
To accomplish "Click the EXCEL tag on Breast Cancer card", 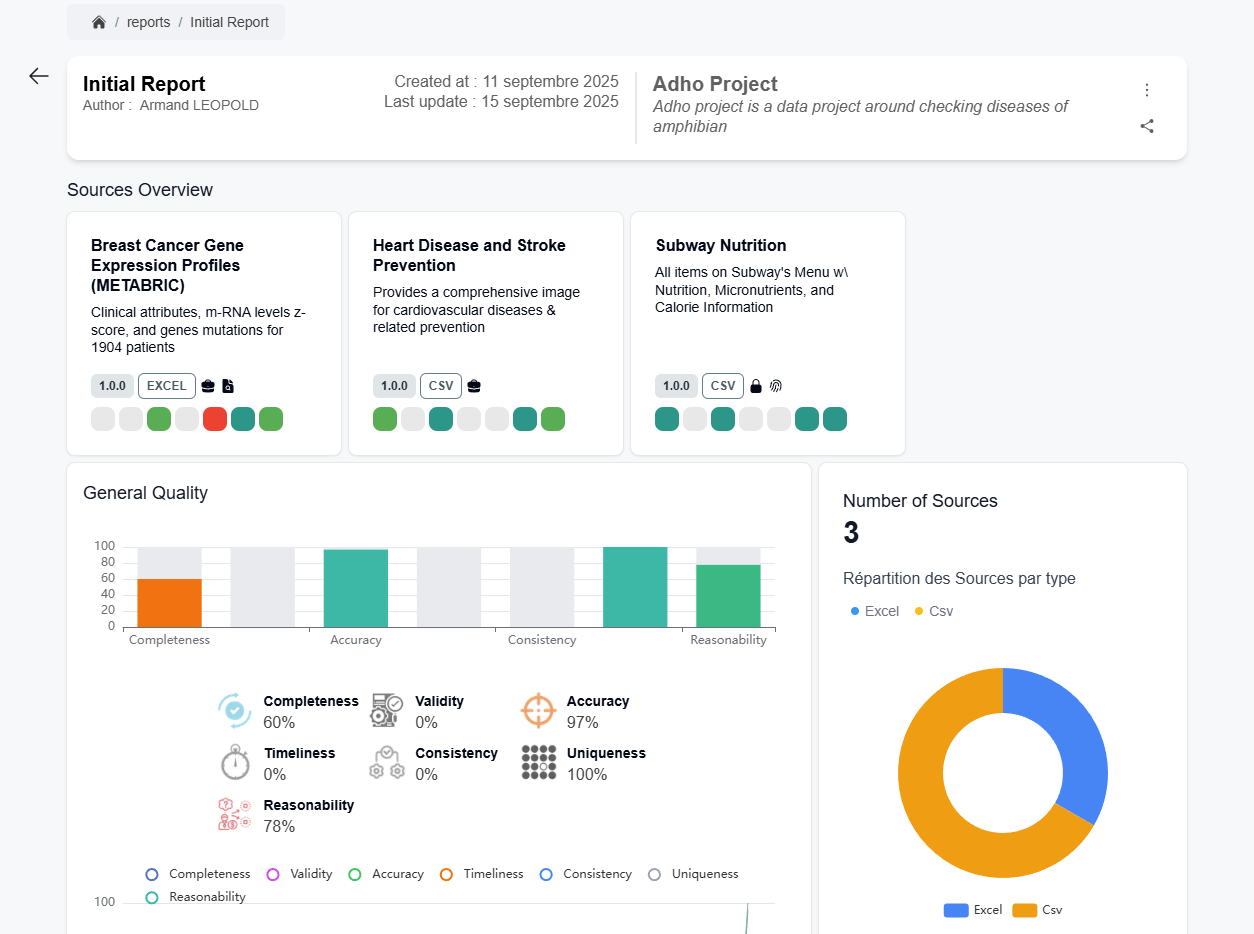I will coord(167,386).
